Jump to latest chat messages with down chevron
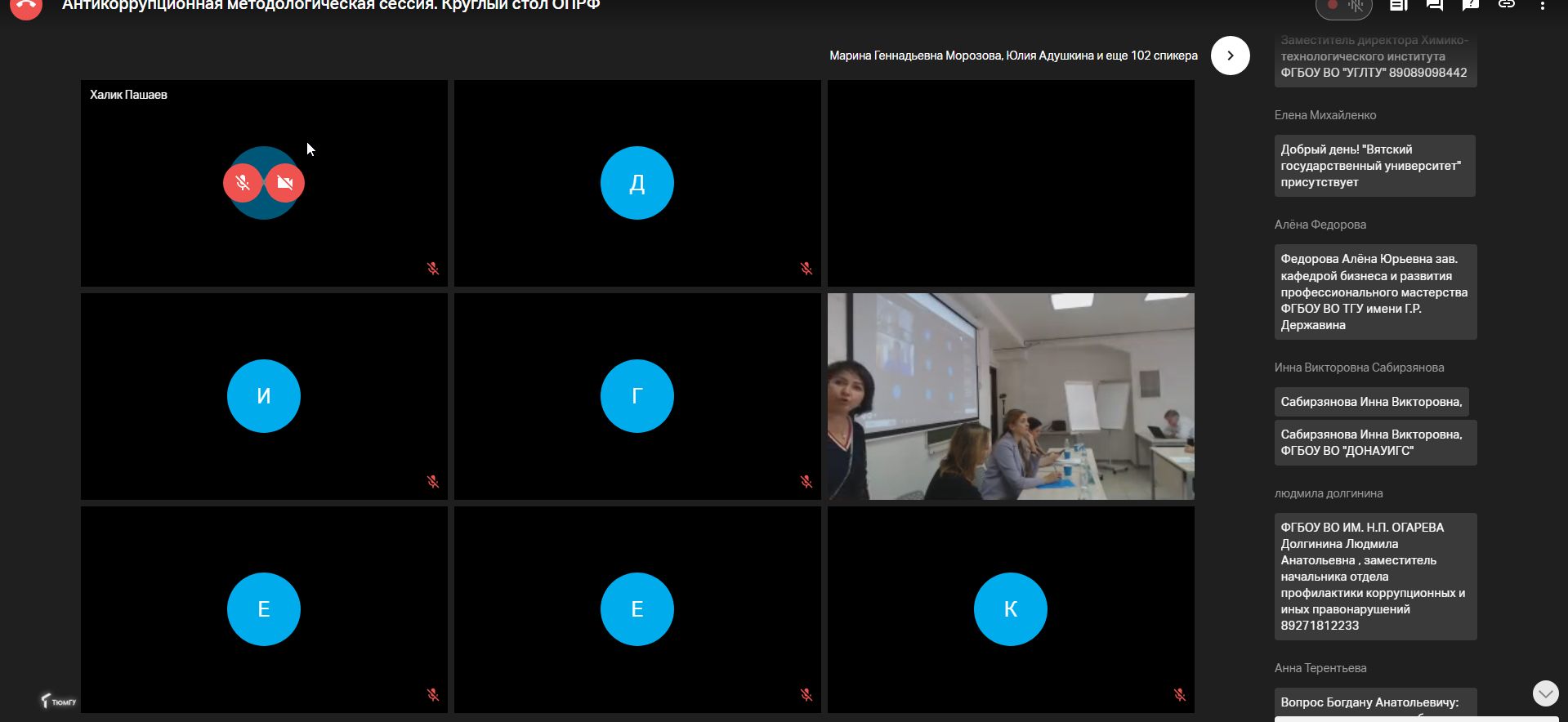This screenshot has width=1568, height=722. pyautogui.click(x=1545, y=693)
